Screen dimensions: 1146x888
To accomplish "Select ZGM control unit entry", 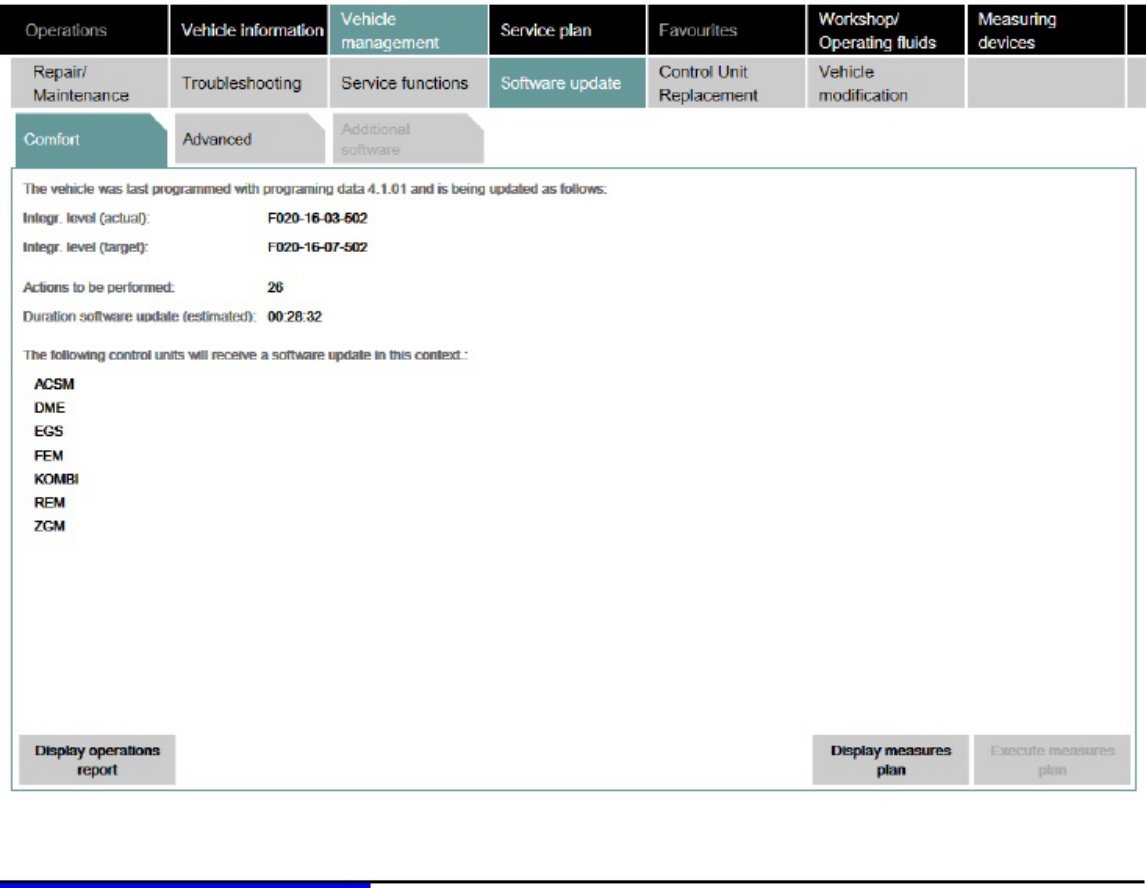I will point(50,525).
